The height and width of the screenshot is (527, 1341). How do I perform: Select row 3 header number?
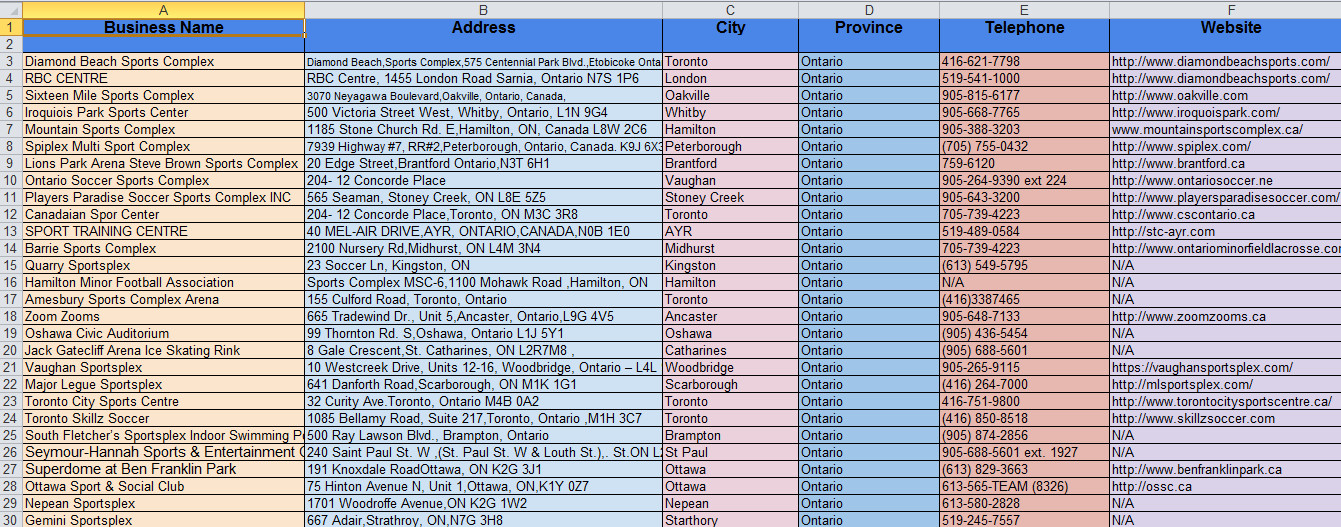11,62
